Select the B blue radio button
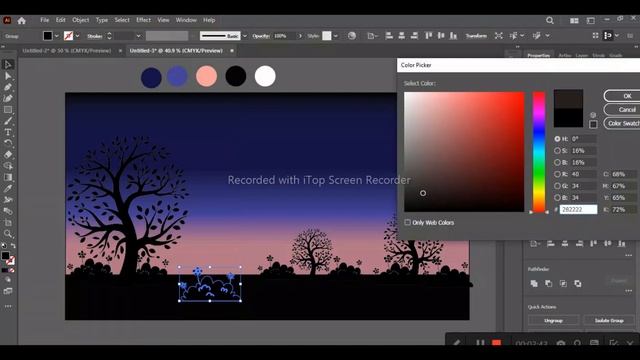 [557, 198]
